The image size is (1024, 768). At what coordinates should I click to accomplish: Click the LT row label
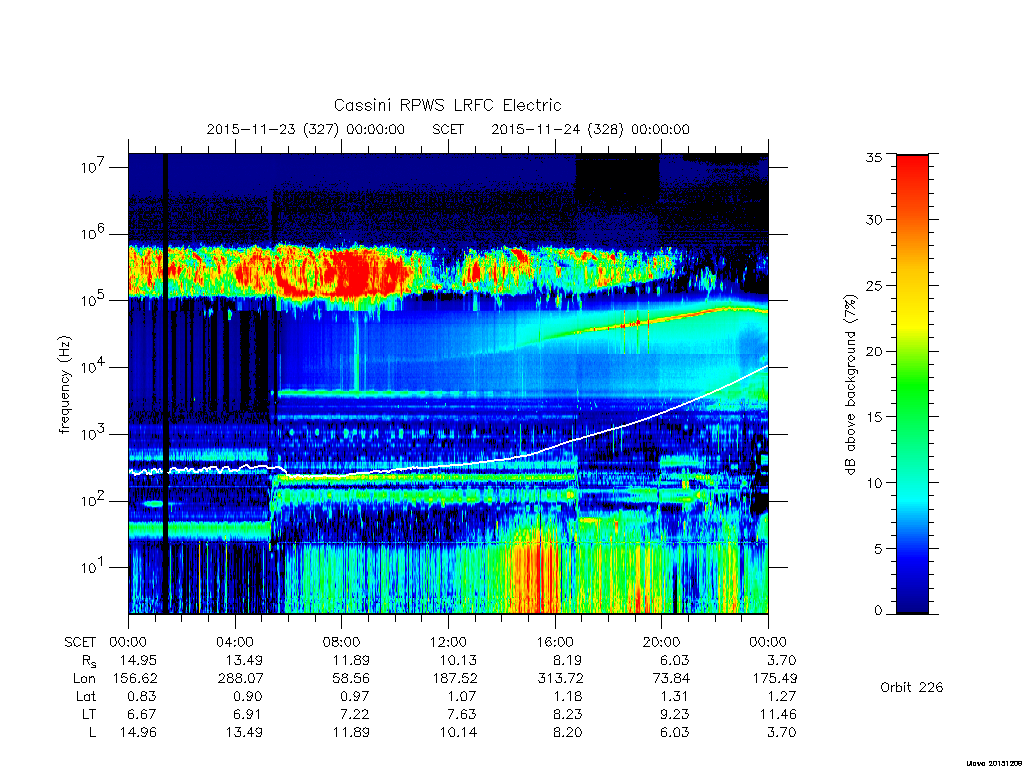89,714
